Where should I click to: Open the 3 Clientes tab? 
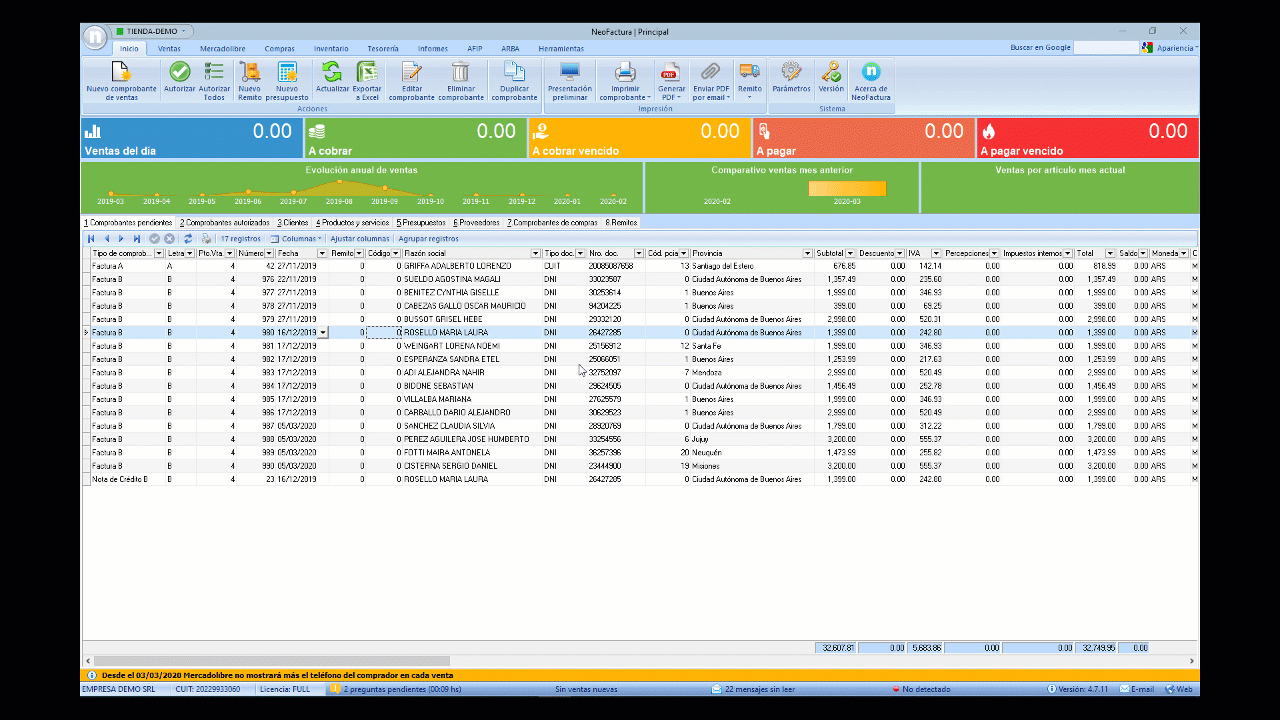(293, 222)
